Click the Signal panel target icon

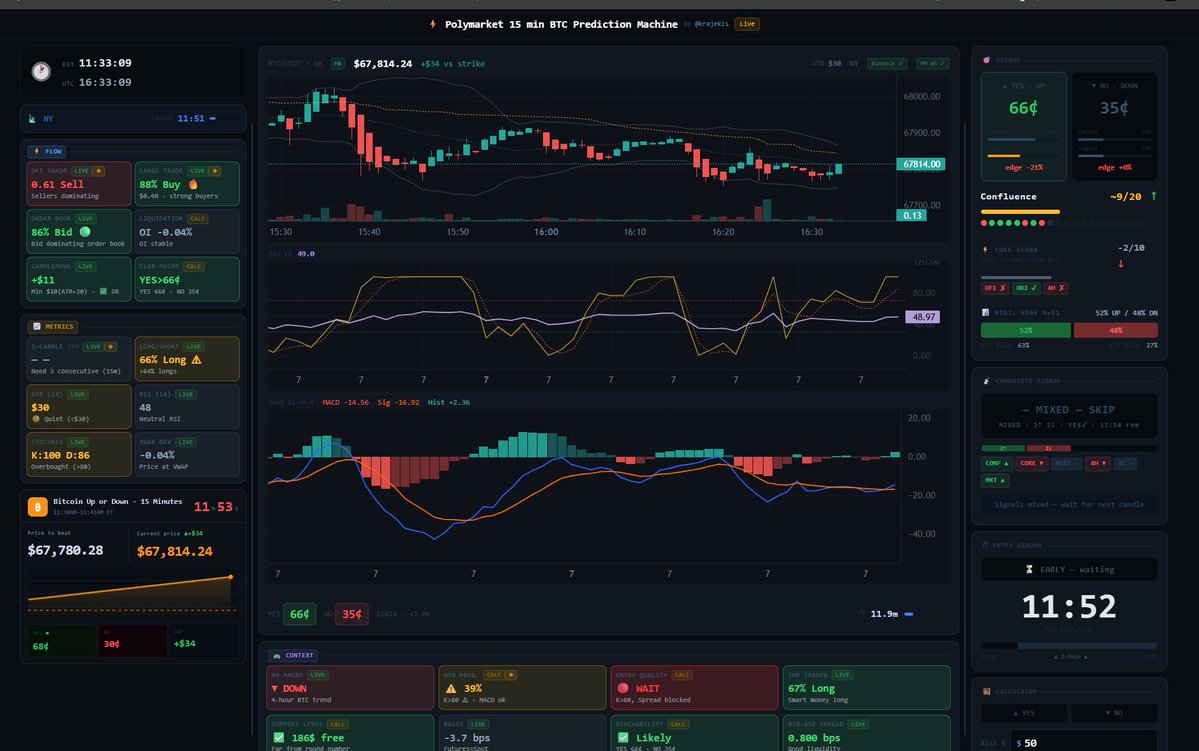click(x=986, y=60)
